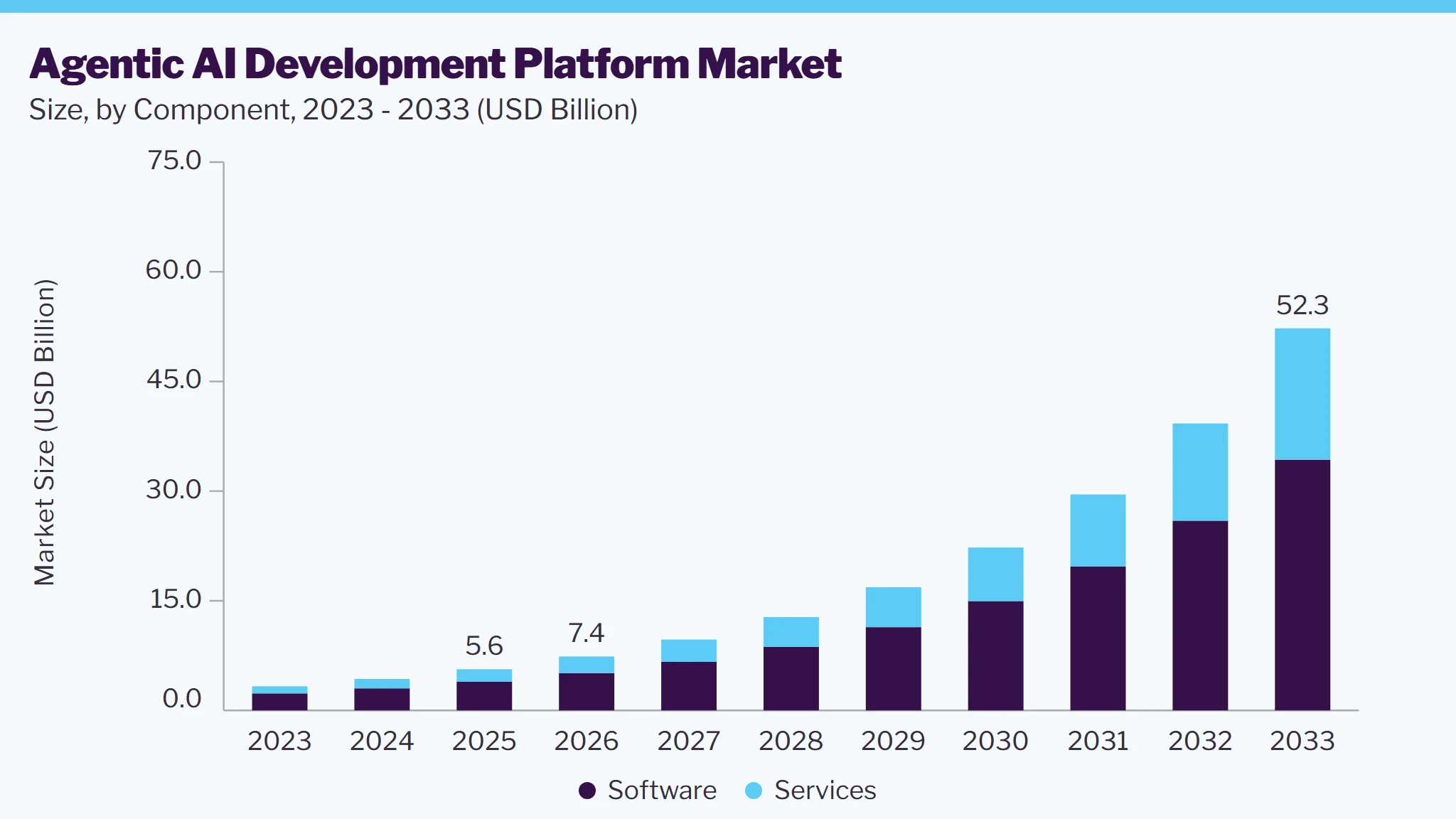Screen dimensions: 1456x819
Task: Click the 2032 x-axis label
Action: coord(1200,742)
